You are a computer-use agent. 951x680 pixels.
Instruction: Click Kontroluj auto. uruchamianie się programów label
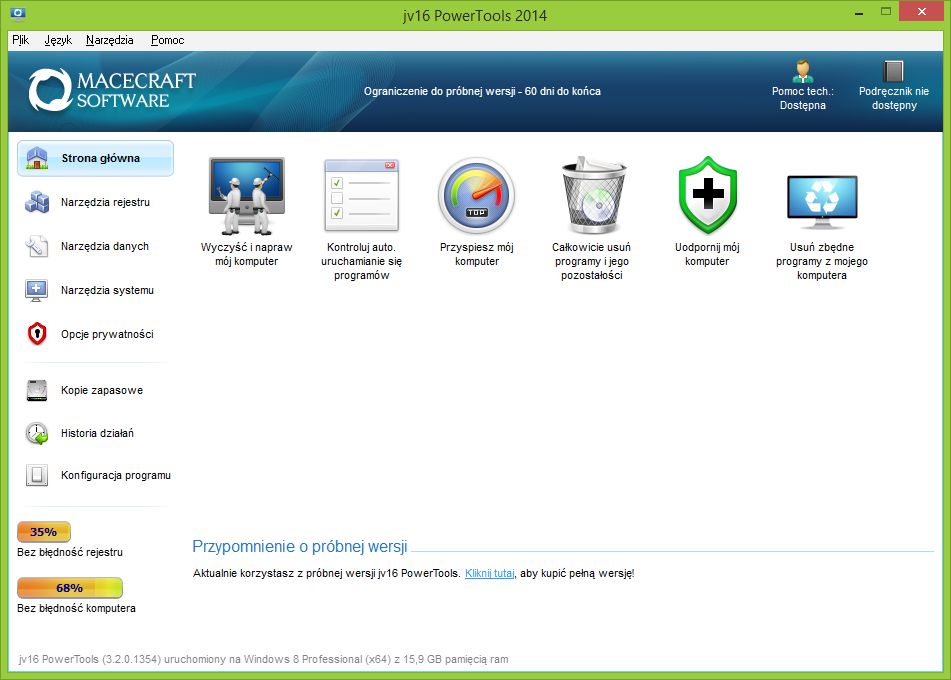(361, 261)
